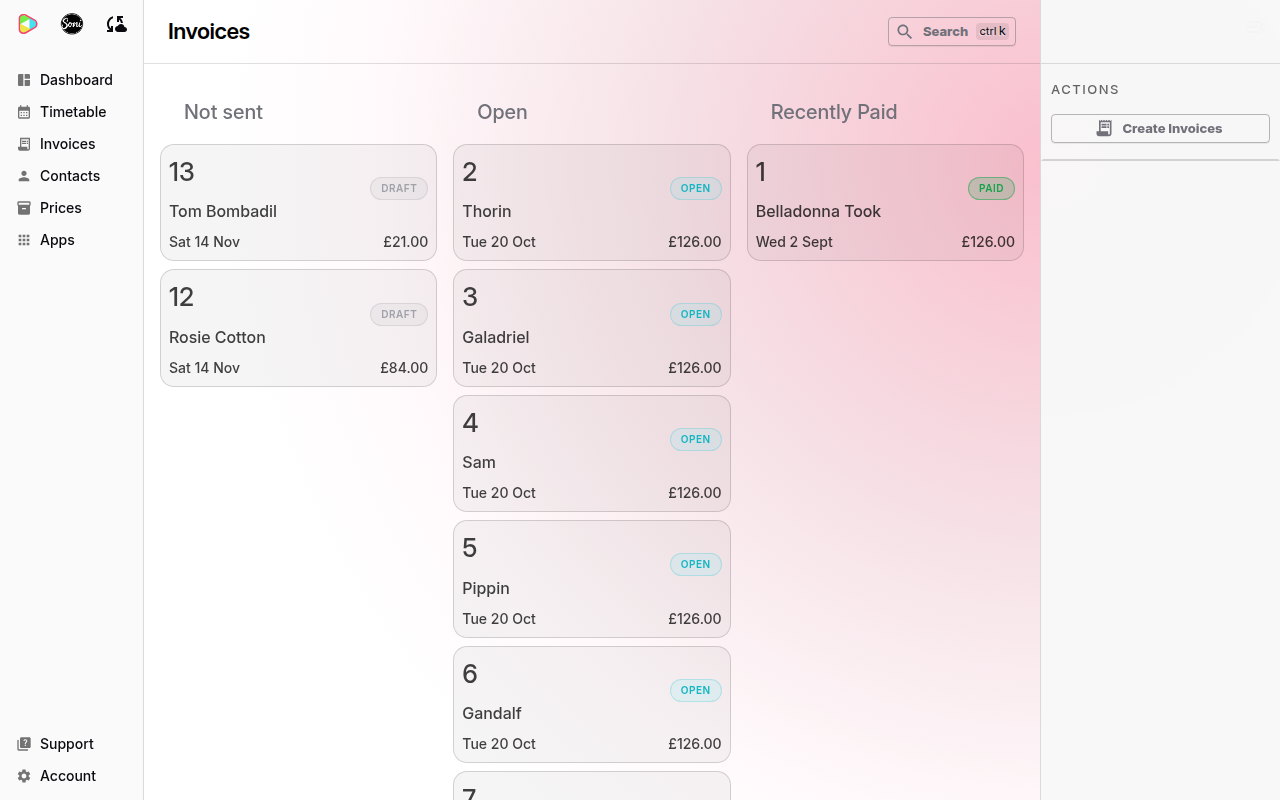
Task: Click the colorful play-shaped app logo
Action: point(28,24)
